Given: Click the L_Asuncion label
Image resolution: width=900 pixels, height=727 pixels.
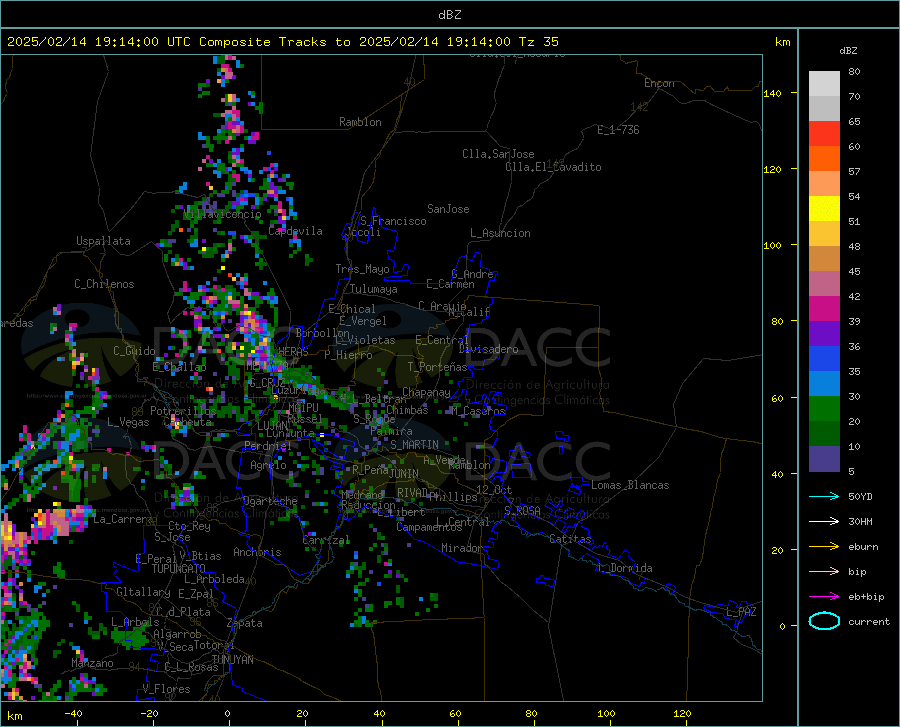Looking at the screenshot, I should pos(500,233).
